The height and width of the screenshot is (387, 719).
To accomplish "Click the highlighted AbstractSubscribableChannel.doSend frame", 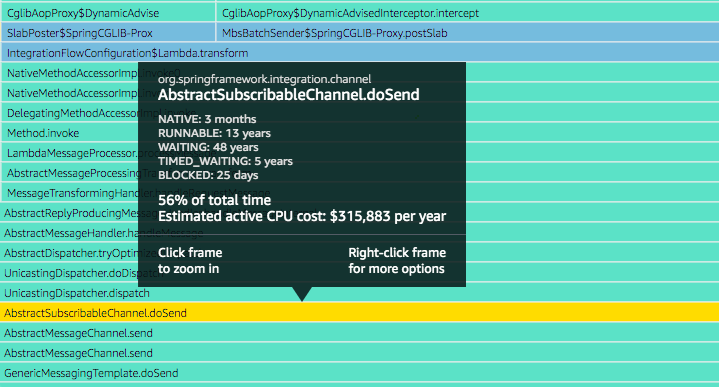I will [x=360, y=313].
